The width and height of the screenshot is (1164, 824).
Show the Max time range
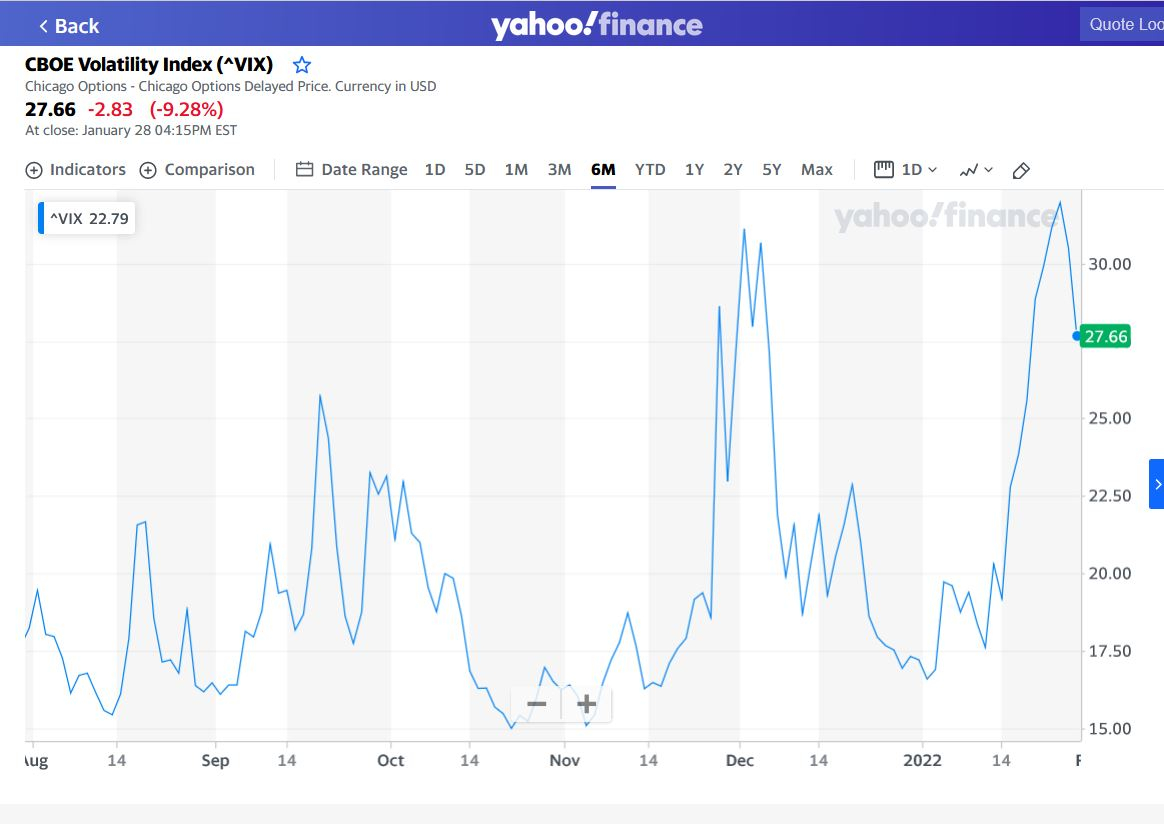pos(817,170)
